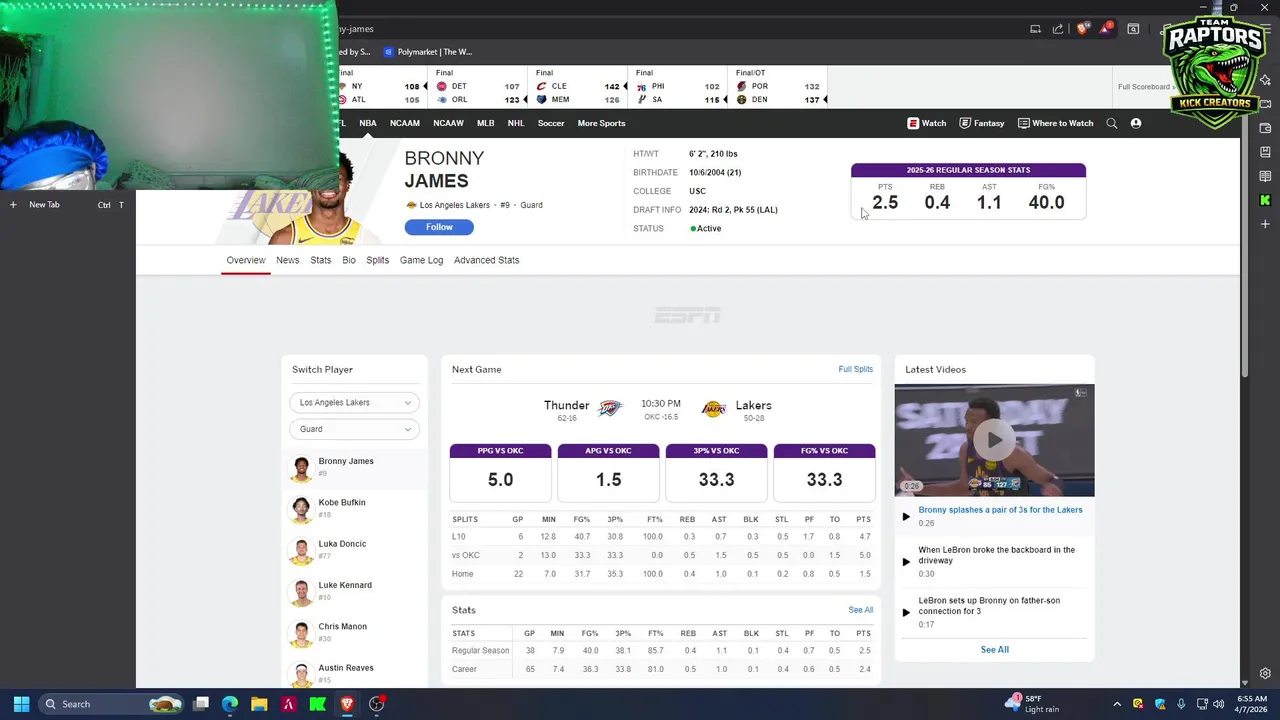Switch to the News tab
This screenshot has width=1280, height=720.
287,260
